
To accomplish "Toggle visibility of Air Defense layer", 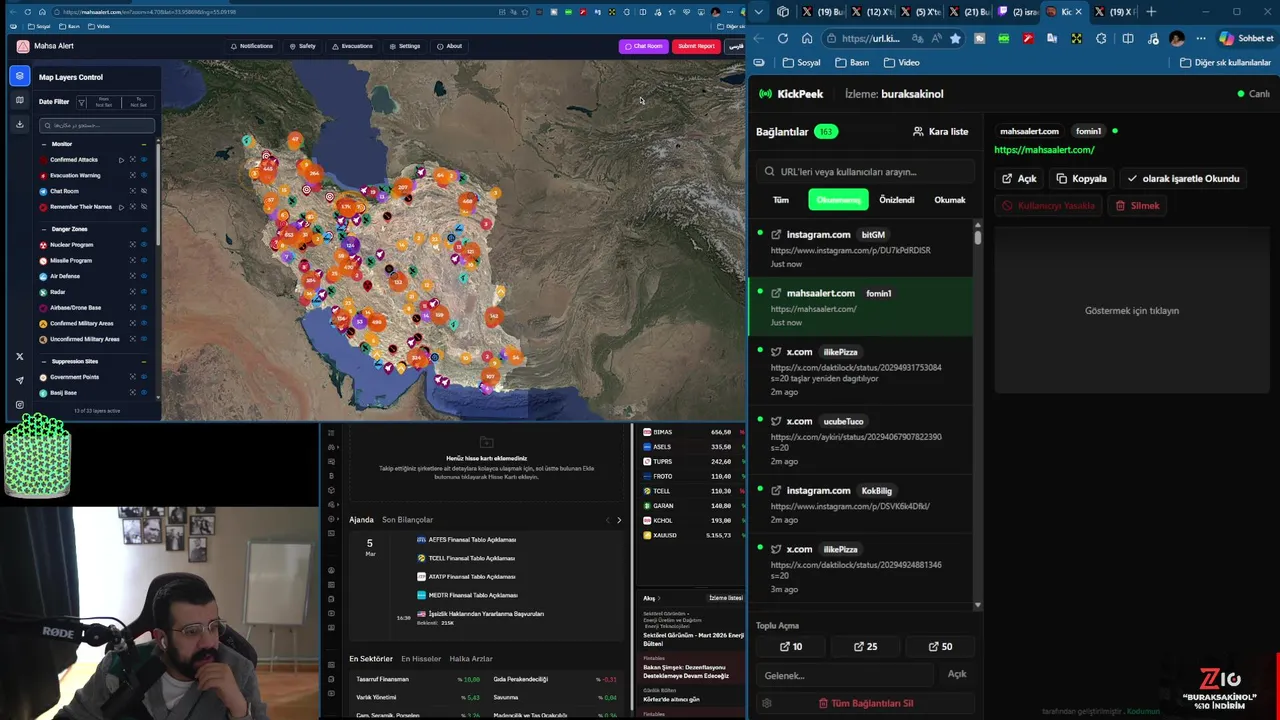I will tap(144, 276).
